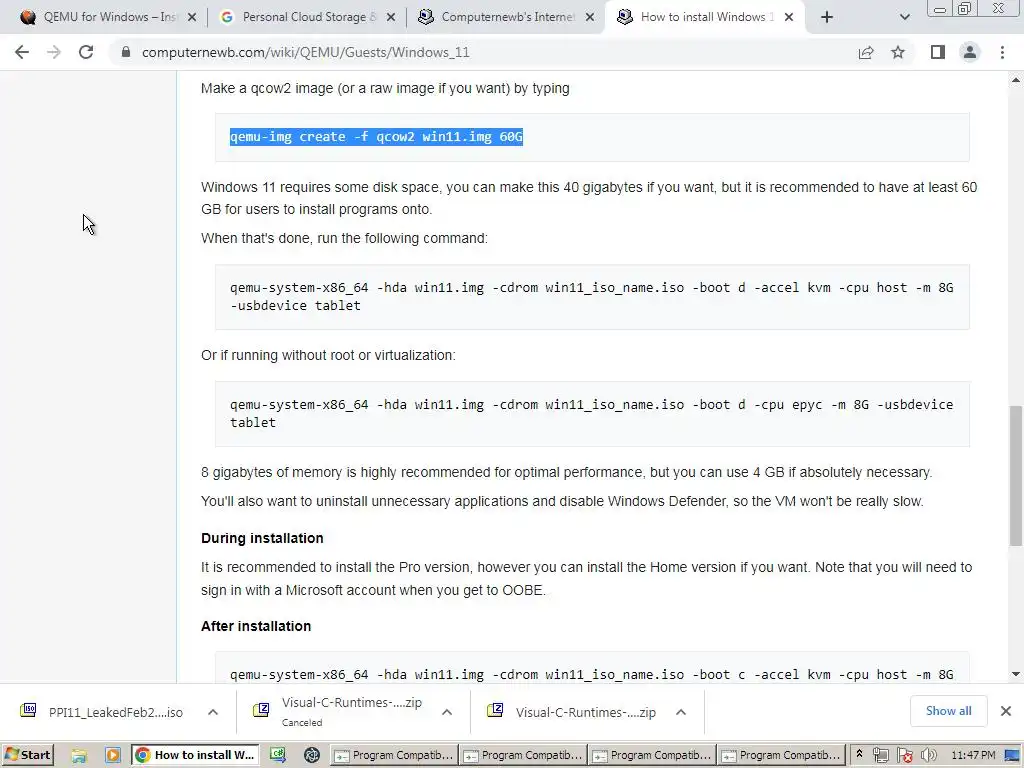The height and width of the screenshot is (768, 1024).
Task: Click the favicon on the How to install Windows tab
Action: tap(625, 17)
